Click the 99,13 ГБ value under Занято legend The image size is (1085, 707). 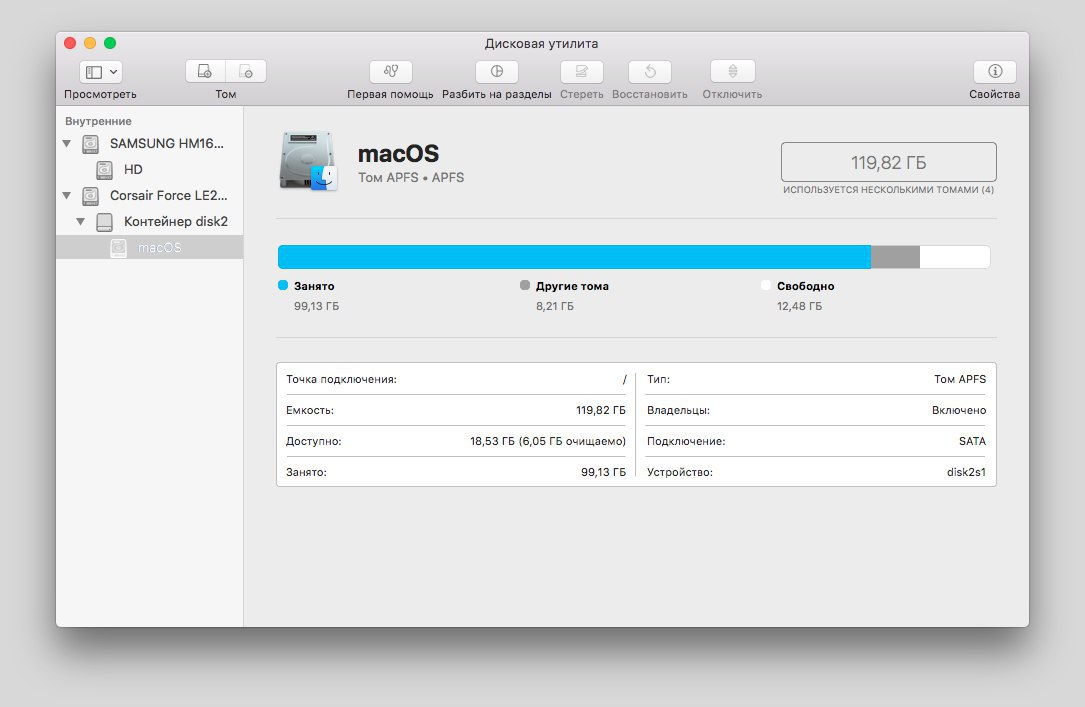[316, 306]
